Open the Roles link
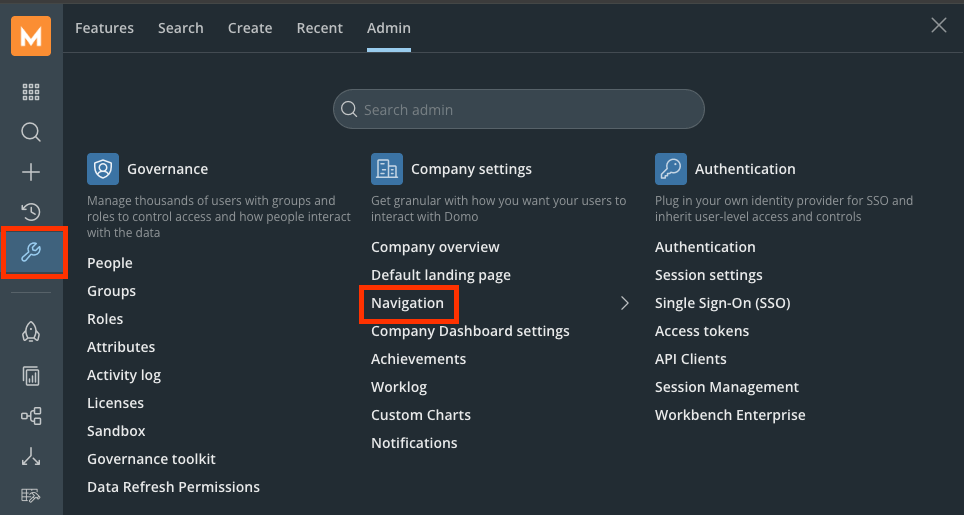The image size is (964, 515). pos(105,319)
